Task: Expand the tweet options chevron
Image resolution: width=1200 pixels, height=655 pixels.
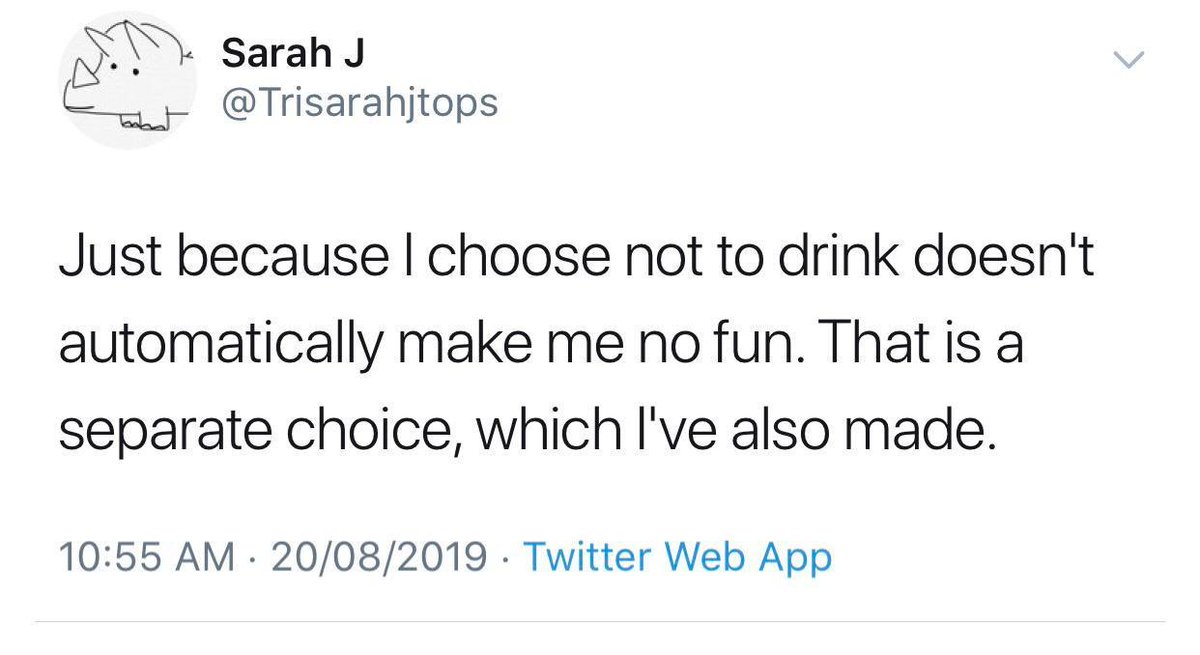Action: coord(1128,61)
